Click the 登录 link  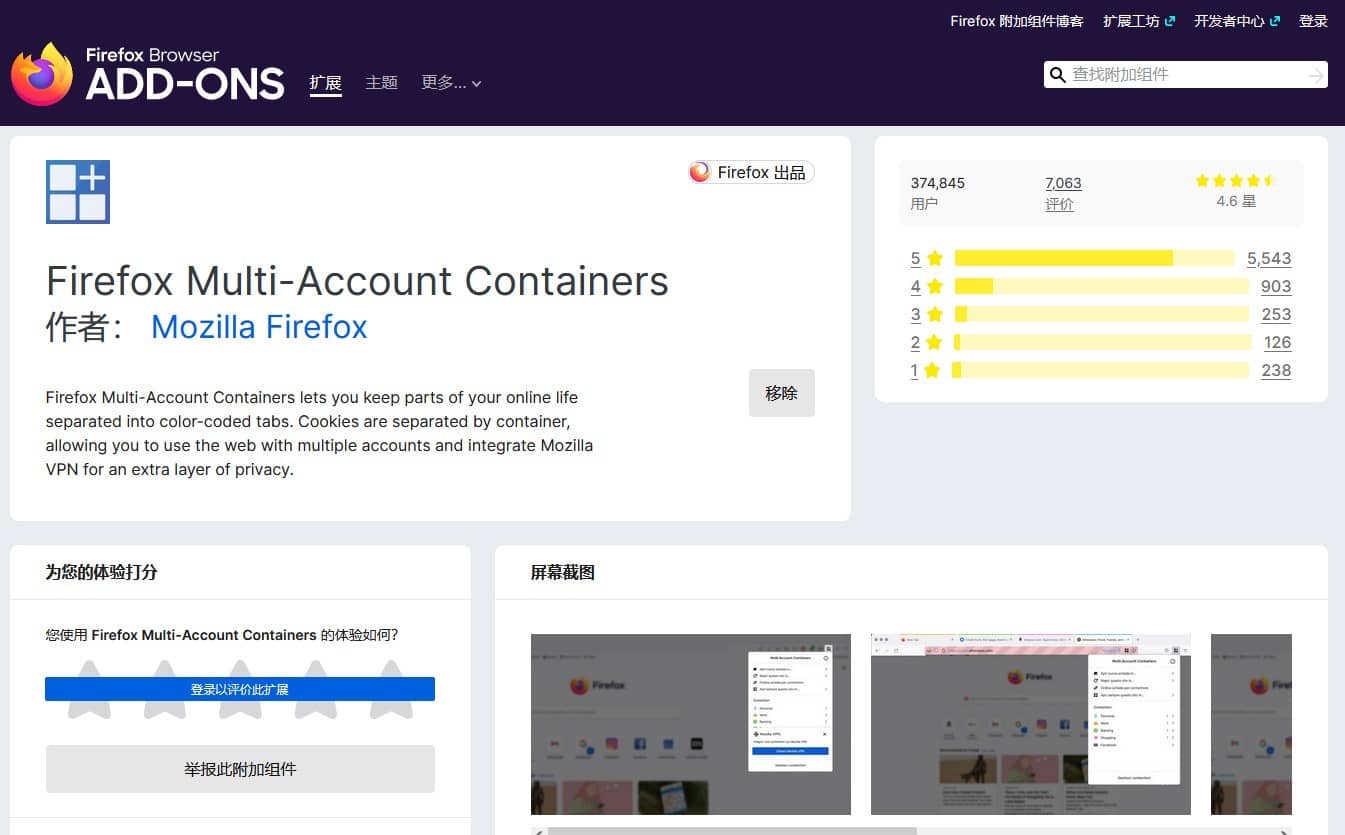(1312, 21)
